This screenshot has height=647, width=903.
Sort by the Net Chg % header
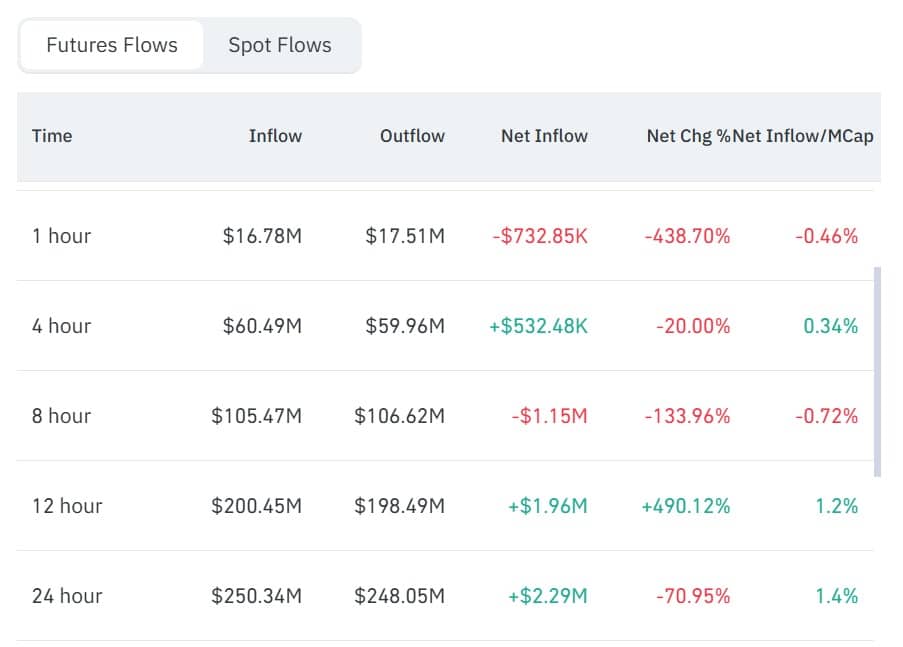click(686, 136)
